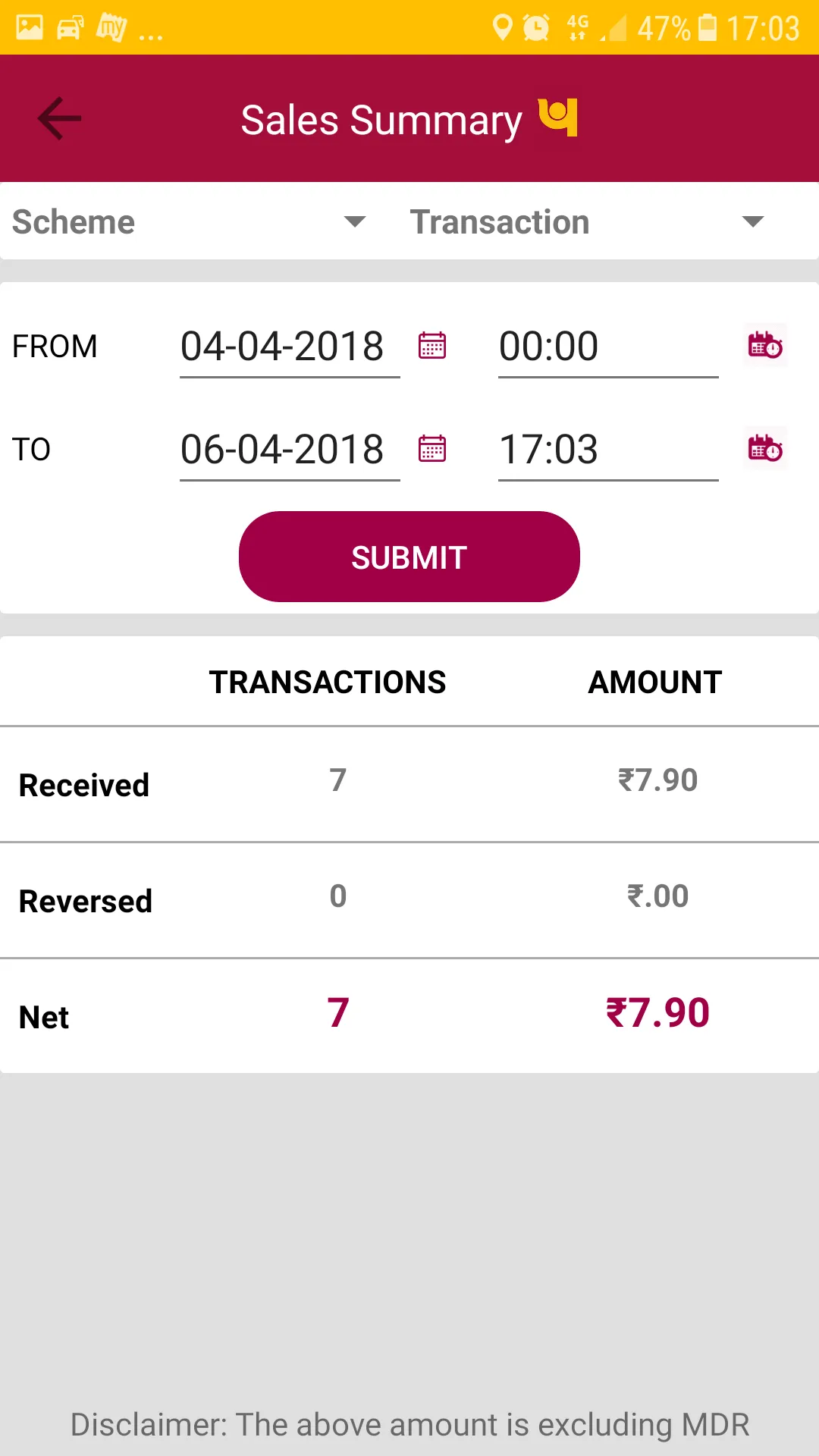Tap the gallery notification icon
Screen dimensions: 819x1456
30,28
